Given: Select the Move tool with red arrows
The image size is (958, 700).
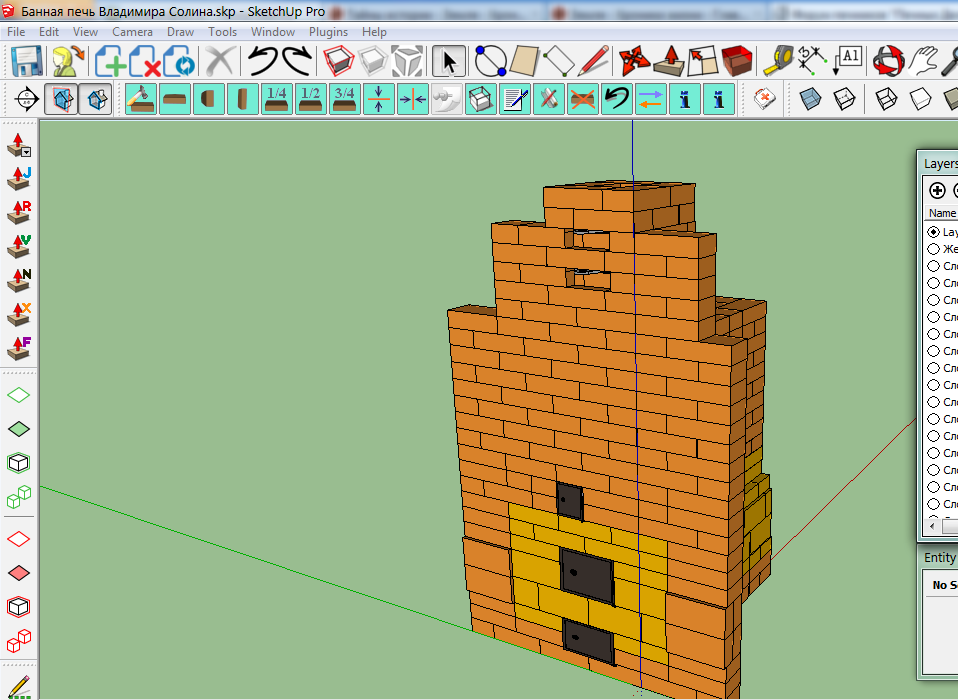Looking at the screenshot, I should pyautogui.click(x=631, y=62).
